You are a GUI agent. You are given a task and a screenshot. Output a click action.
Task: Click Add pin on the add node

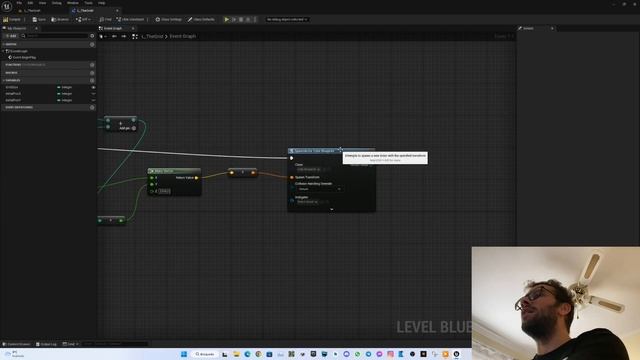(x=127, y=128)
